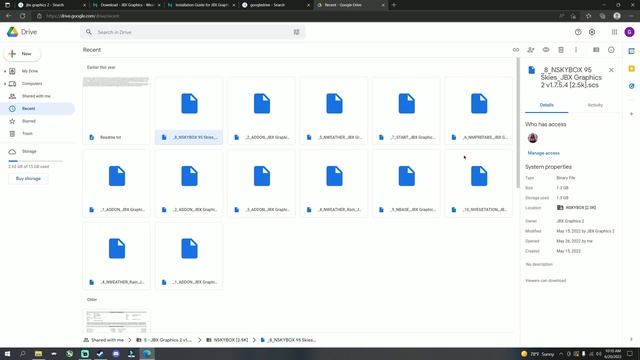Click the weather widget showing Sunny

coord(538,354)
